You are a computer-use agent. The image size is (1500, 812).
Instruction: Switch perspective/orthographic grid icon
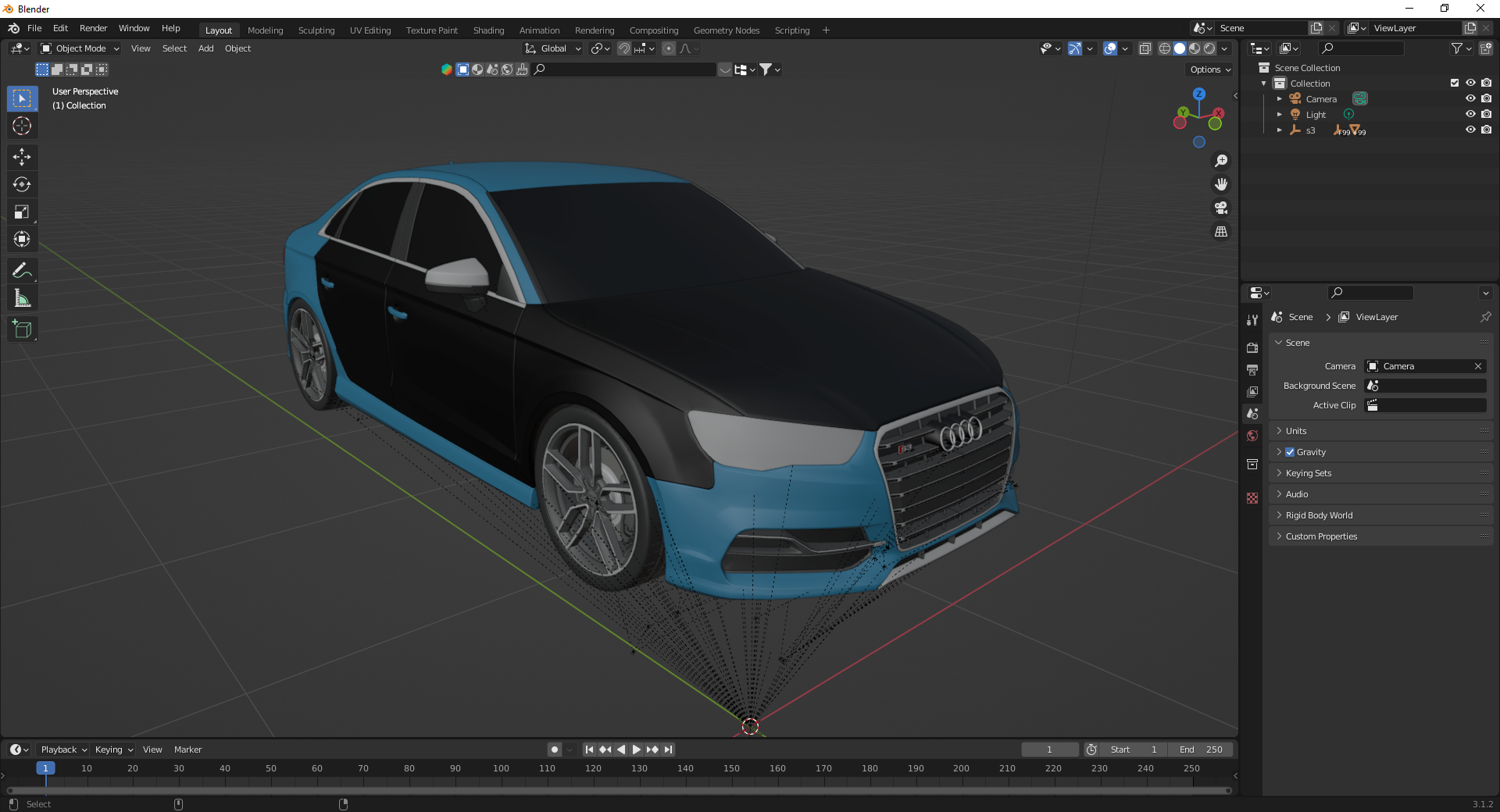1221,231
